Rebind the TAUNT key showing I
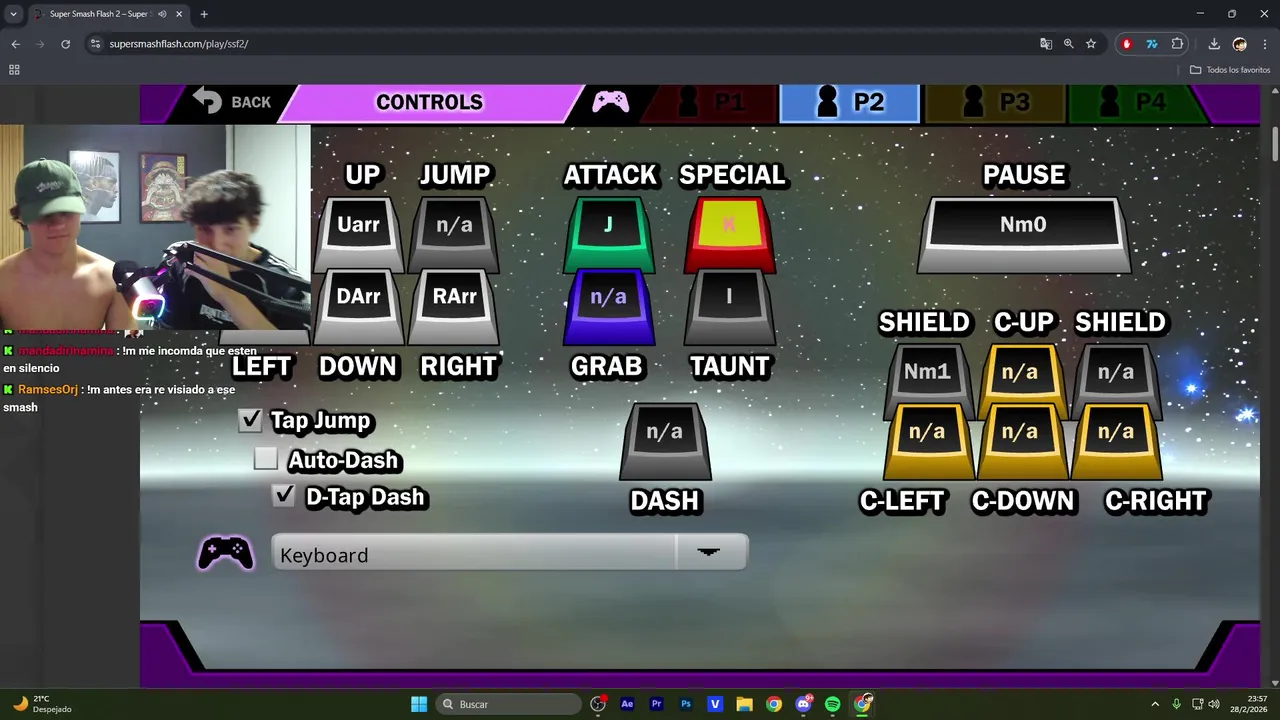This screenshot has width=1280, height=720. tap(729, 305)
